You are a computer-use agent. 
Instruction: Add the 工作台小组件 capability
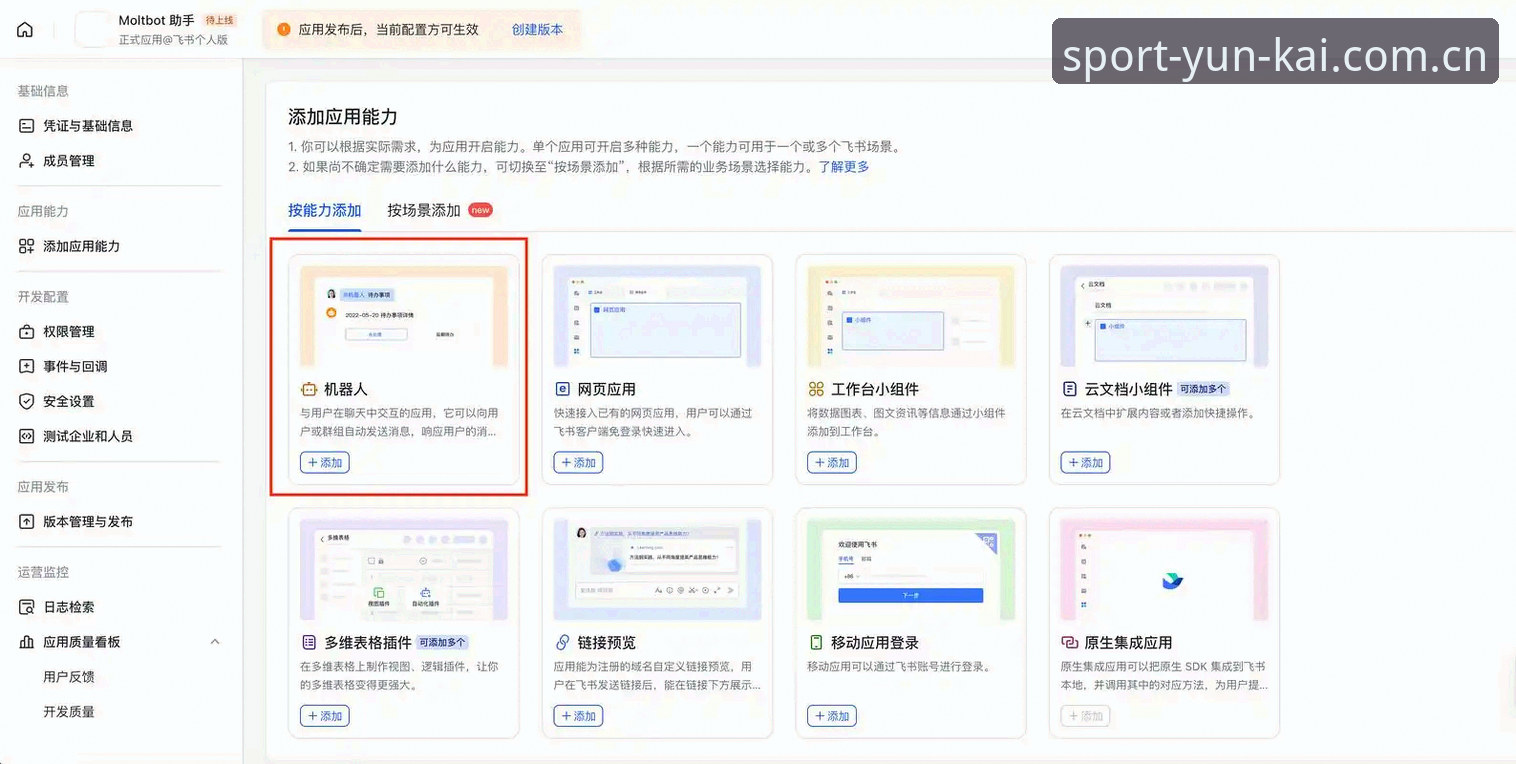pos(832,463)
